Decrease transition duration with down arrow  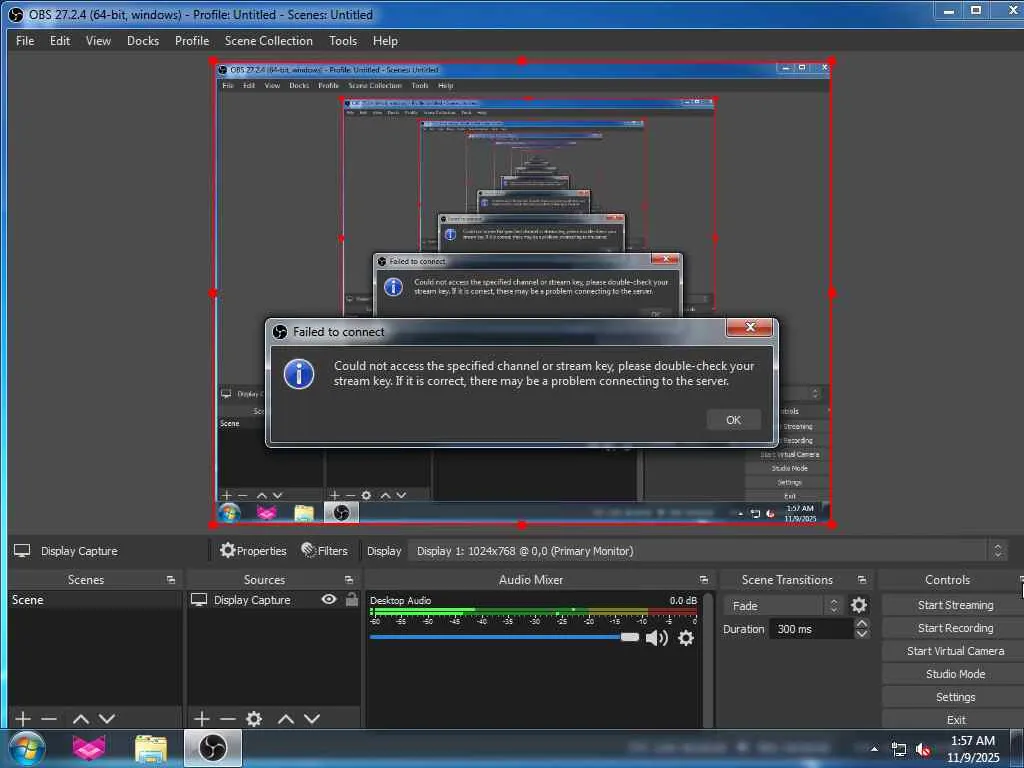862,634
